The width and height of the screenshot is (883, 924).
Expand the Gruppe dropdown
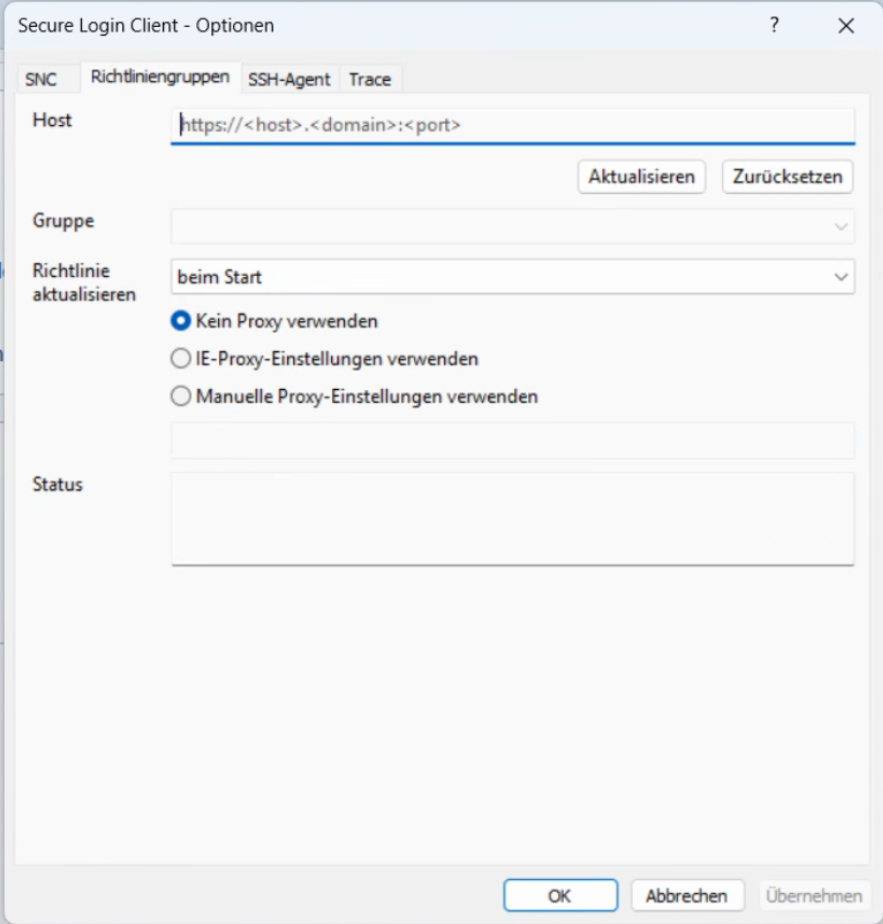512,226
